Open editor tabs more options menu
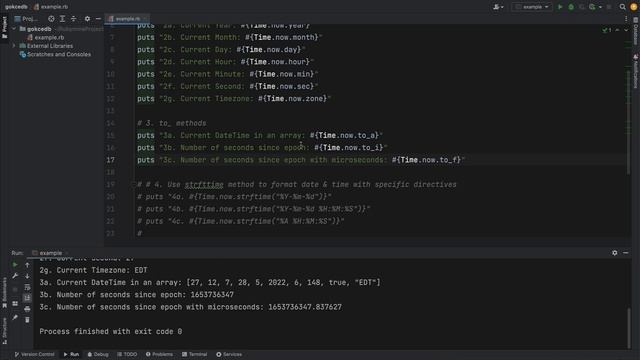Image resolution: width=640 pixels, height=360 pixels. coord(626,19)
